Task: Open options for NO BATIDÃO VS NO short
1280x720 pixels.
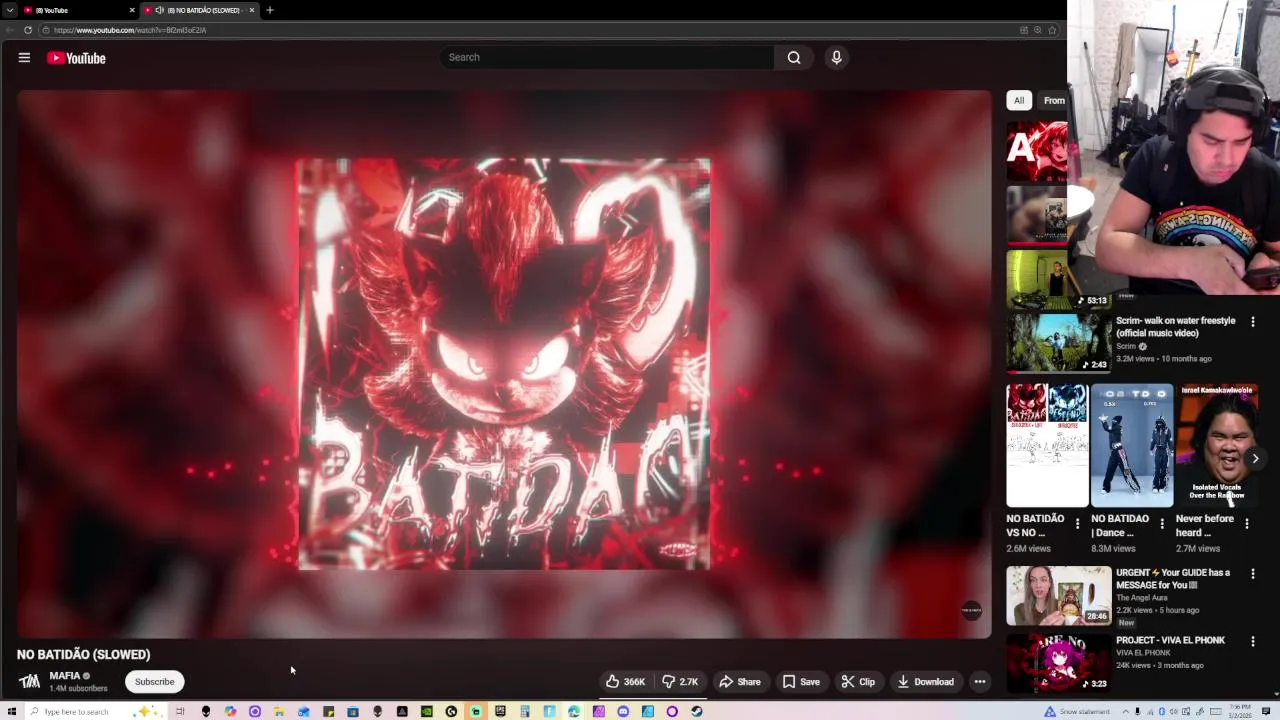Action: pos(1077,523)
